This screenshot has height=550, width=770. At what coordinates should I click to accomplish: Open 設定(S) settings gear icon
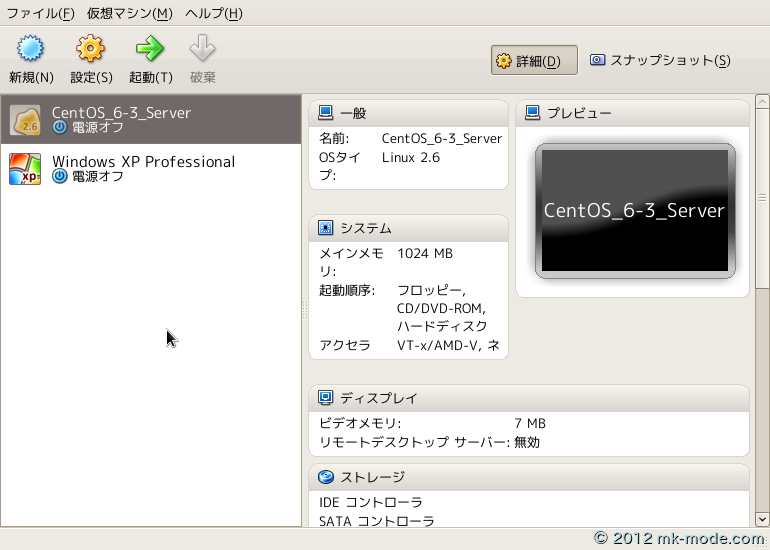pos(91,49)
